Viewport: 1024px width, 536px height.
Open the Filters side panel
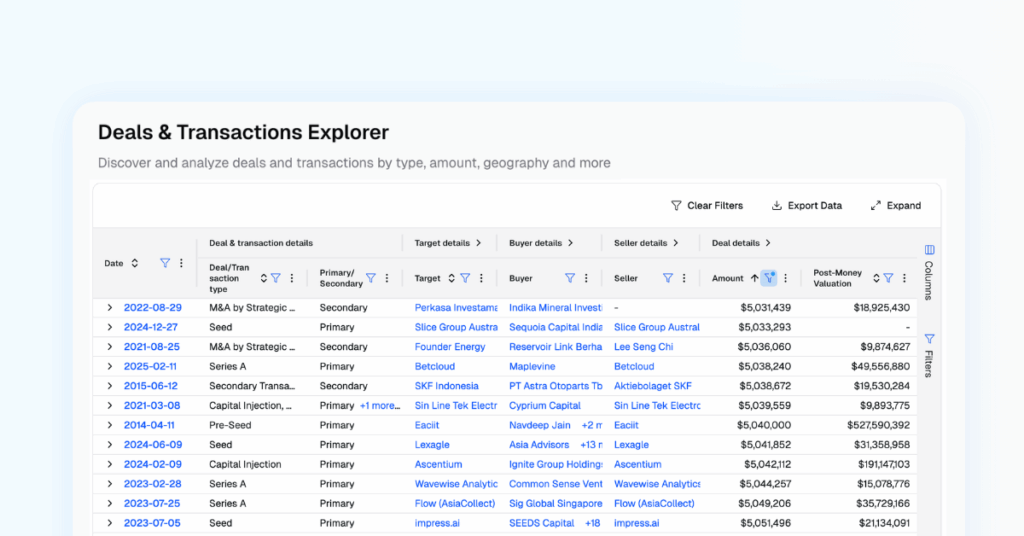(929, 356)
